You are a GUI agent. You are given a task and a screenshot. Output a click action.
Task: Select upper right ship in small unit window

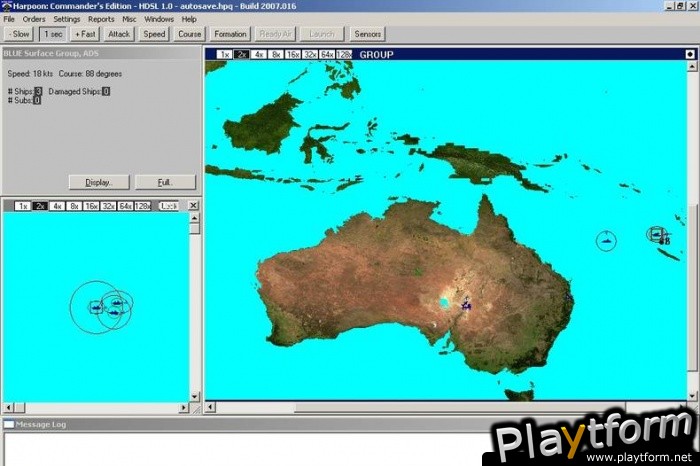117,303
